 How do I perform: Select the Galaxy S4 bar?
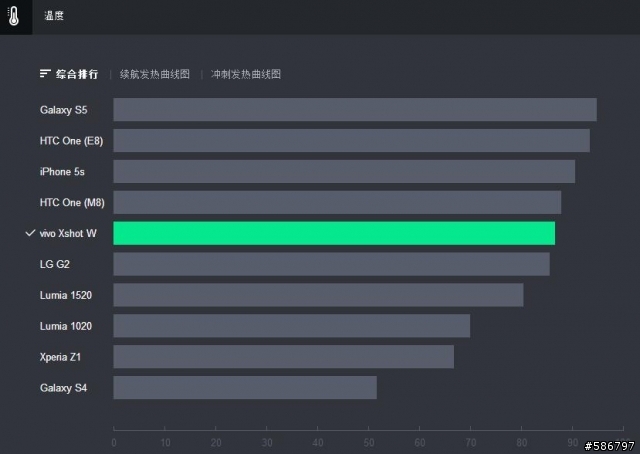(x=245, y=387)
